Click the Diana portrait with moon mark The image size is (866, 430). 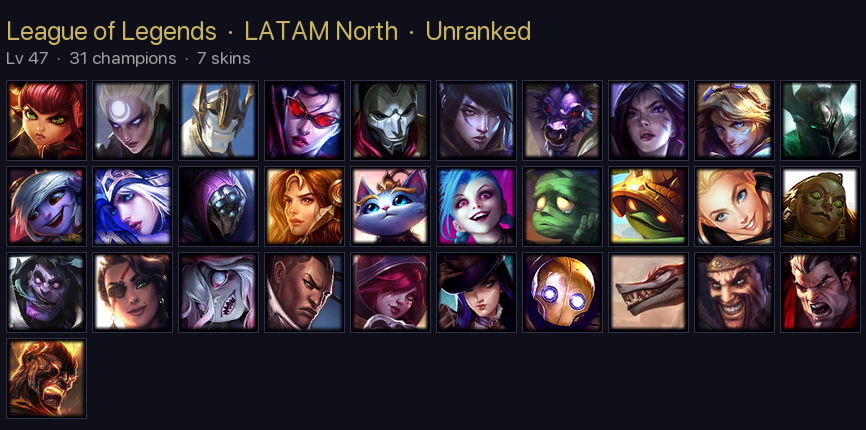(x=133, y=120)
